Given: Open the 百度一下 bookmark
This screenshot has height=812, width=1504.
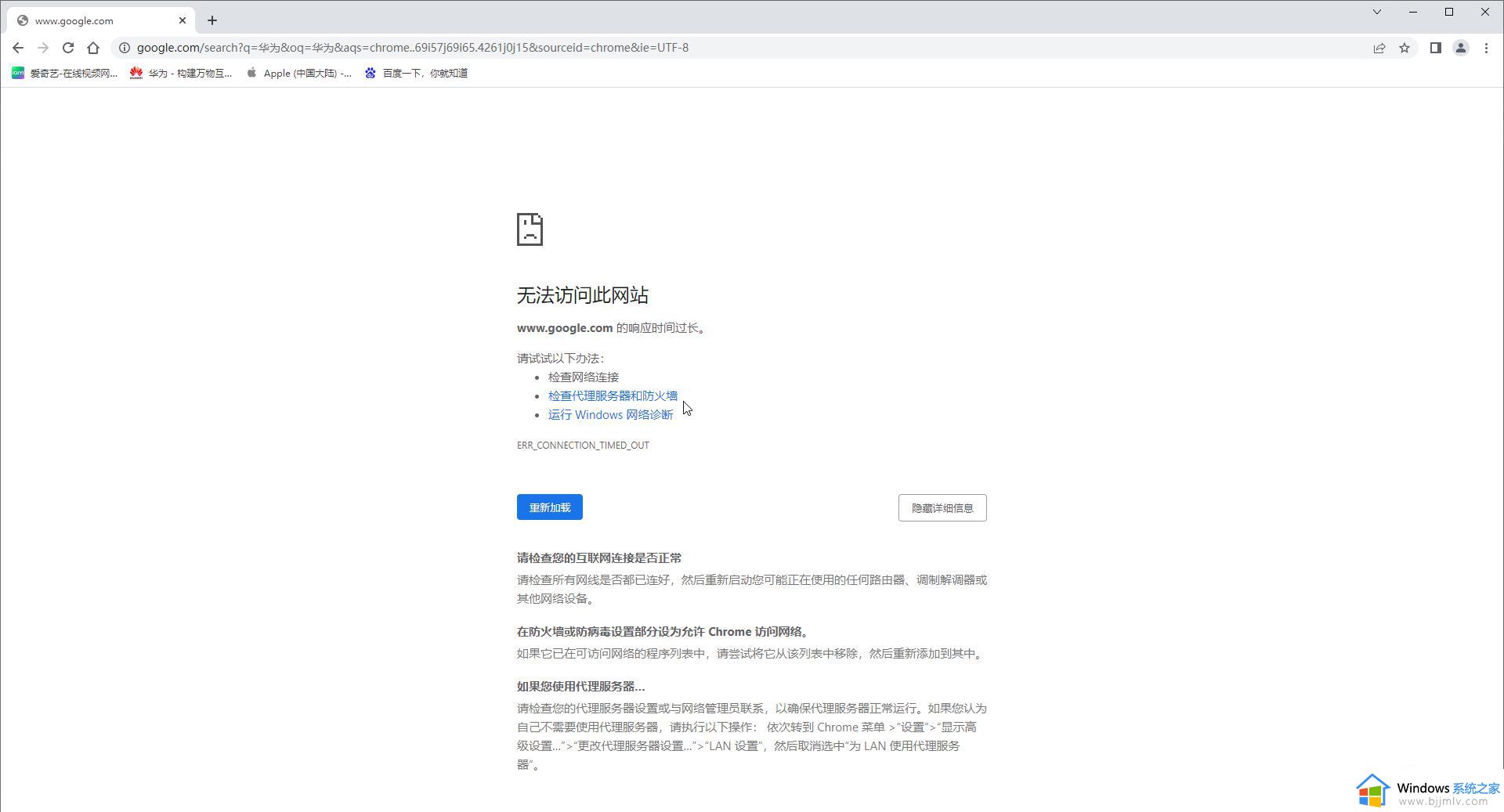Looking at the screenshot, I should pos(416,73).
